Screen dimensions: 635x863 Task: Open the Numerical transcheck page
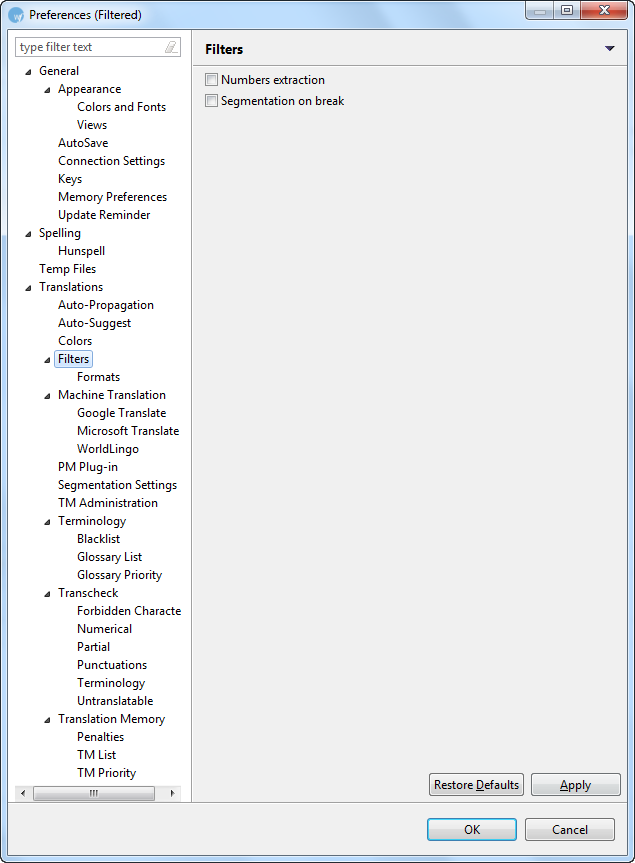[105, 629]
